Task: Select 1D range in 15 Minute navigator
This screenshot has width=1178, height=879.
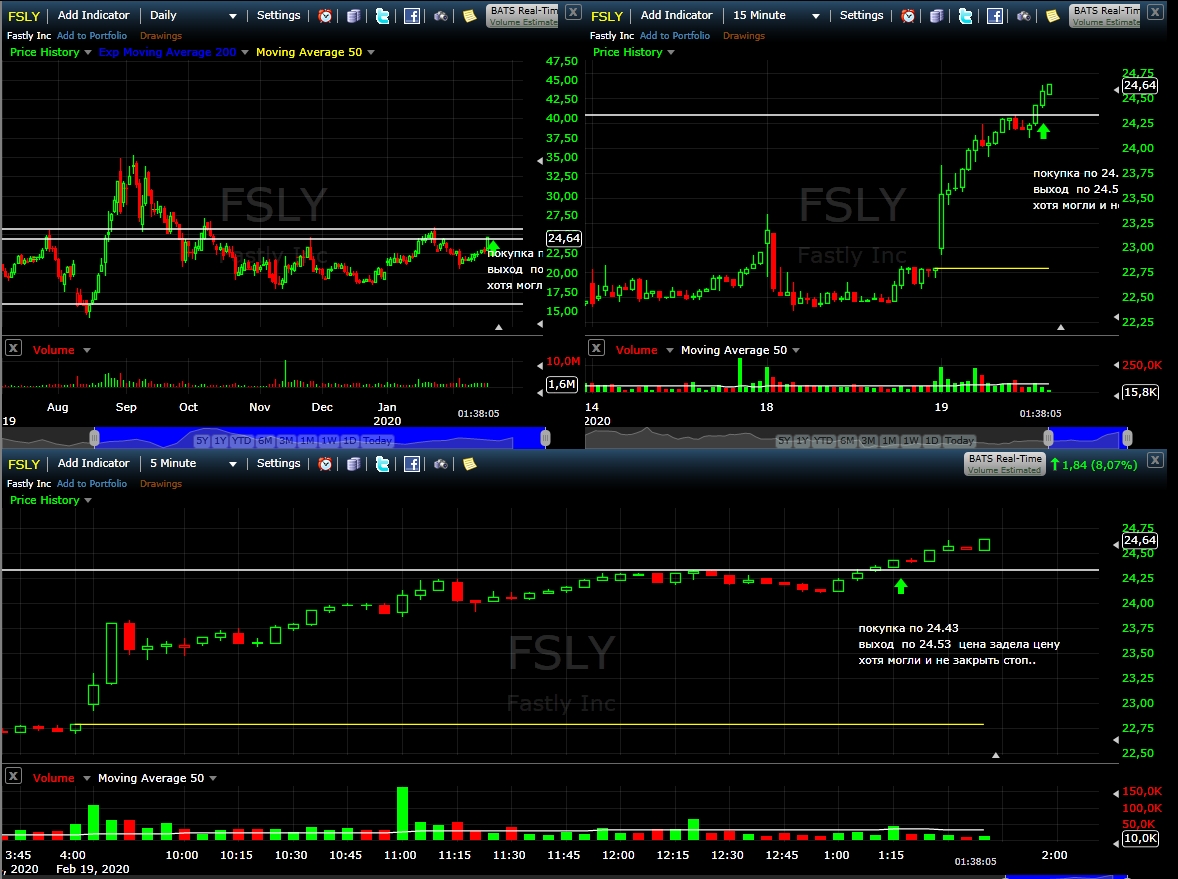Action: click(x=932, y=441)
